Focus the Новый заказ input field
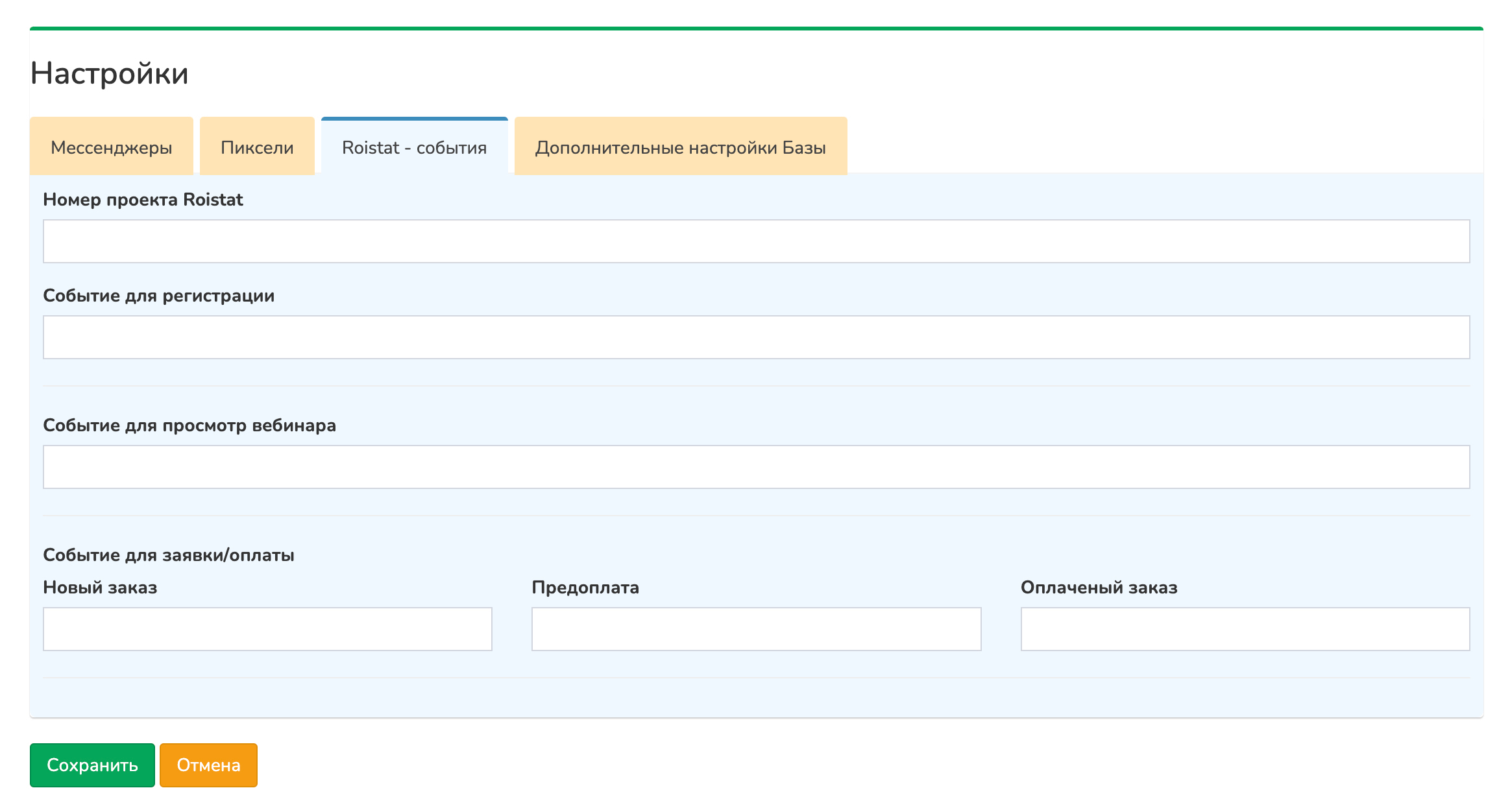The width and height of the screenshot is (1499, 812). [267, 629]
